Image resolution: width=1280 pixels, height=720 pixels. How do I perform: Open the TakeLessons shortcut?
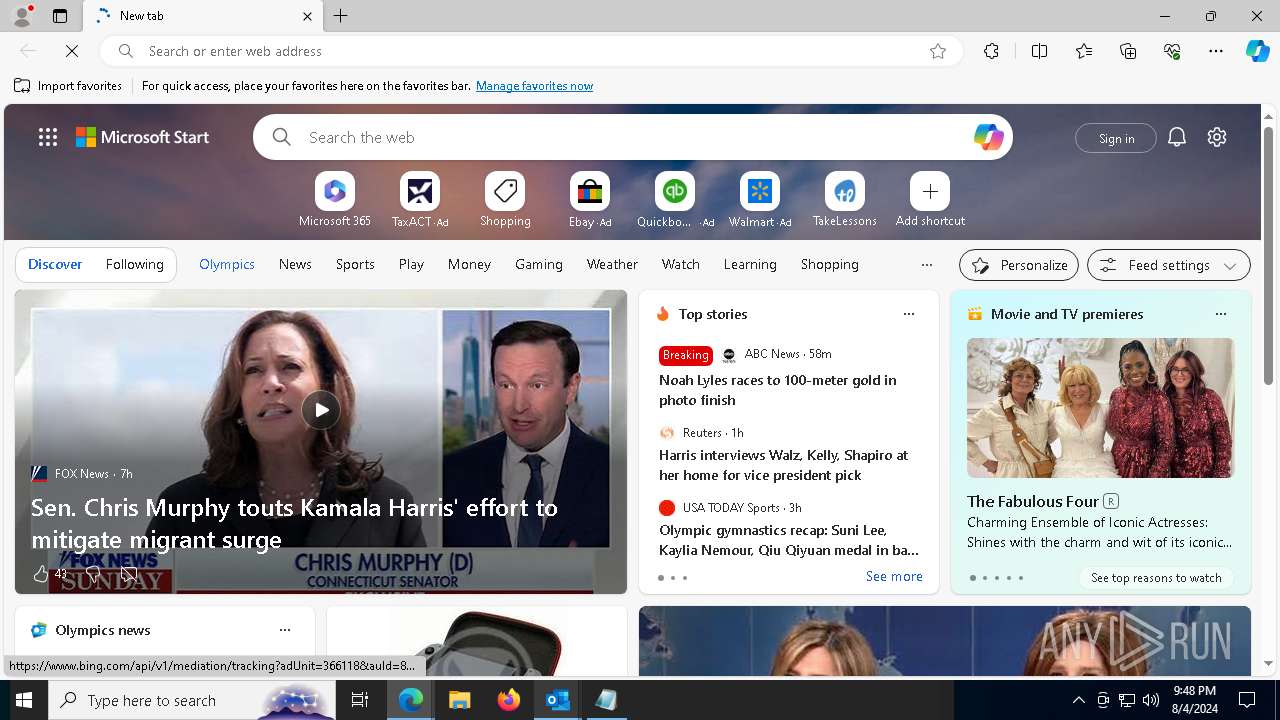845,191
